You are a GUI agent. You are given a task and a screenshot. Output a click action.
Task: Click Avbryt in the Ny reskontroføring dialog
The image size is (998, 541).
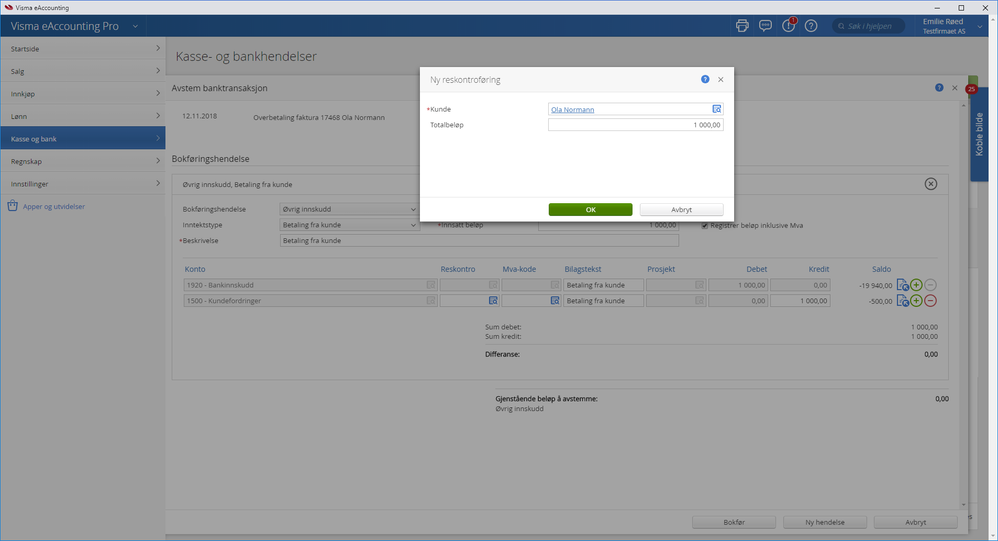[682, 209]
